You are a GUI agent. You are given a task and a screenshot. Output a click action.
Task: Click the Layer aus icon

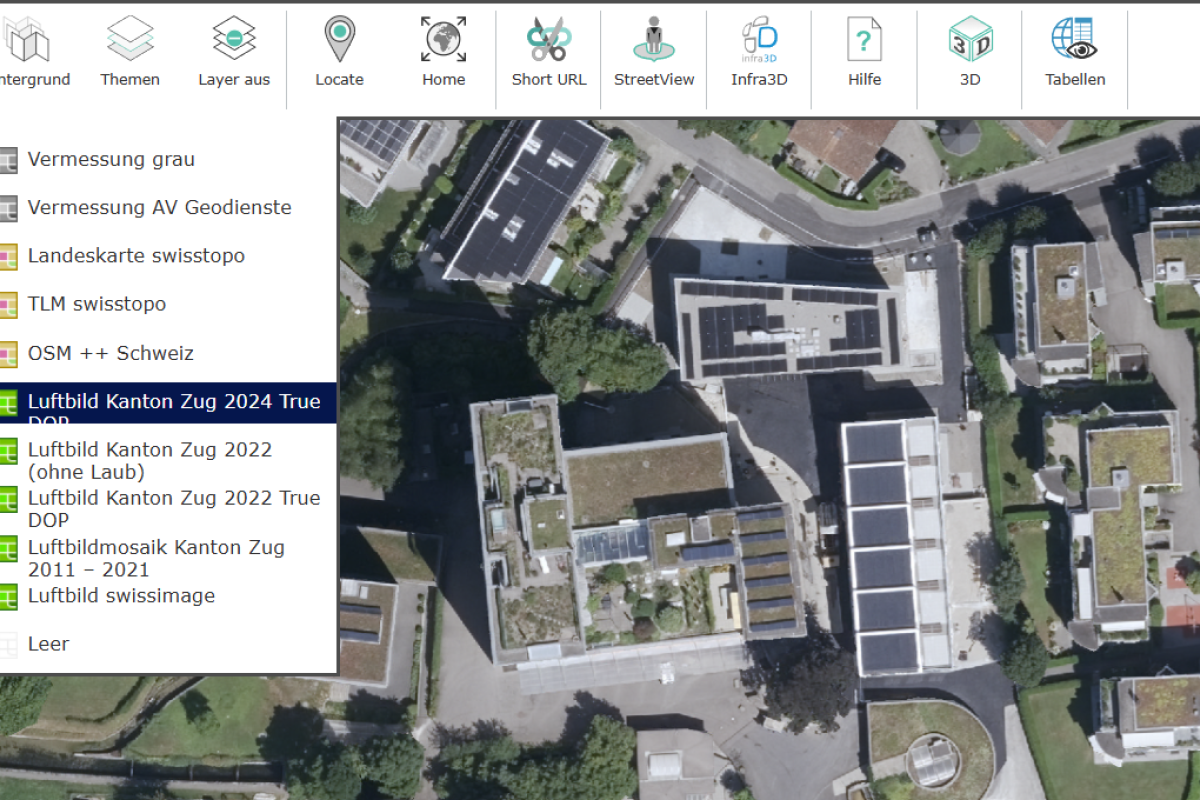pyautogui.click(x=234, y=40)
